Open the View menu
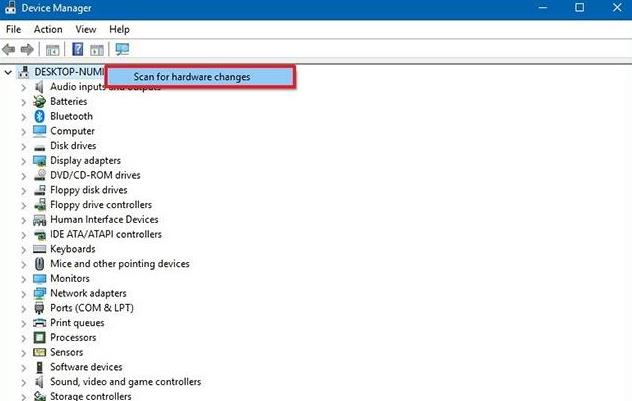This screenshot has width=632, height=401. tap(85, 29)
